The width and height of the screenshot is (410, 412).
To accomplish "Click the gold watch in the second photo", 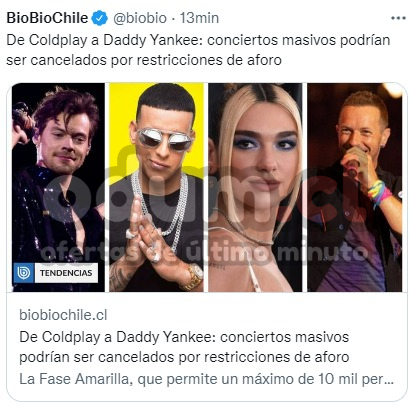I will [193, 276].
